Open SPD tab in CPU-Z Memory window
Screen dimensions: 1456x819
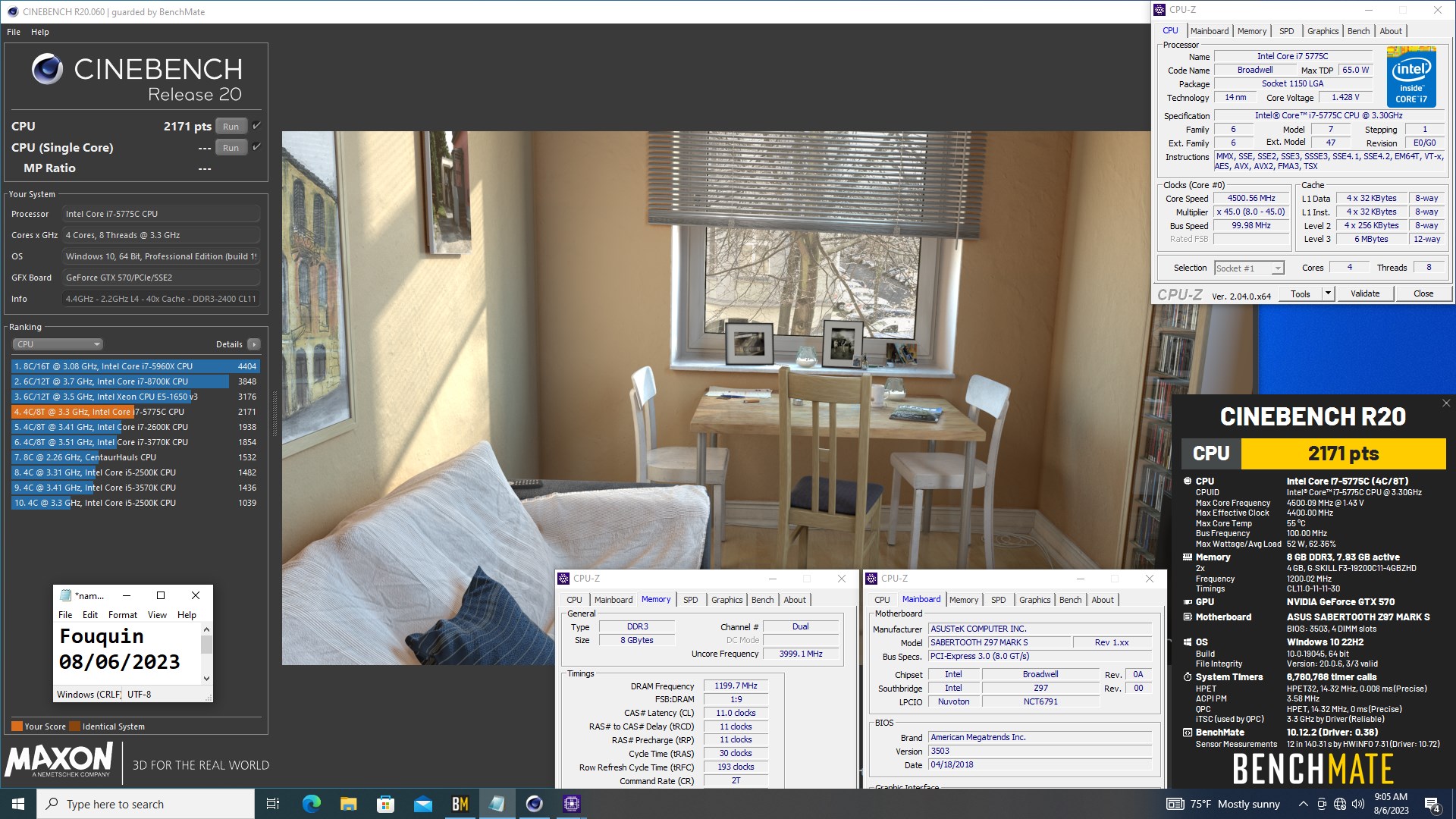pos(690,600)
